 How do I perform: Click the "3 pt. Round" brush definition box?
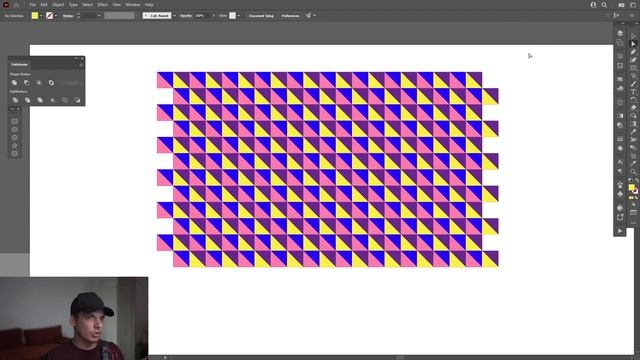tap(157, 16)
